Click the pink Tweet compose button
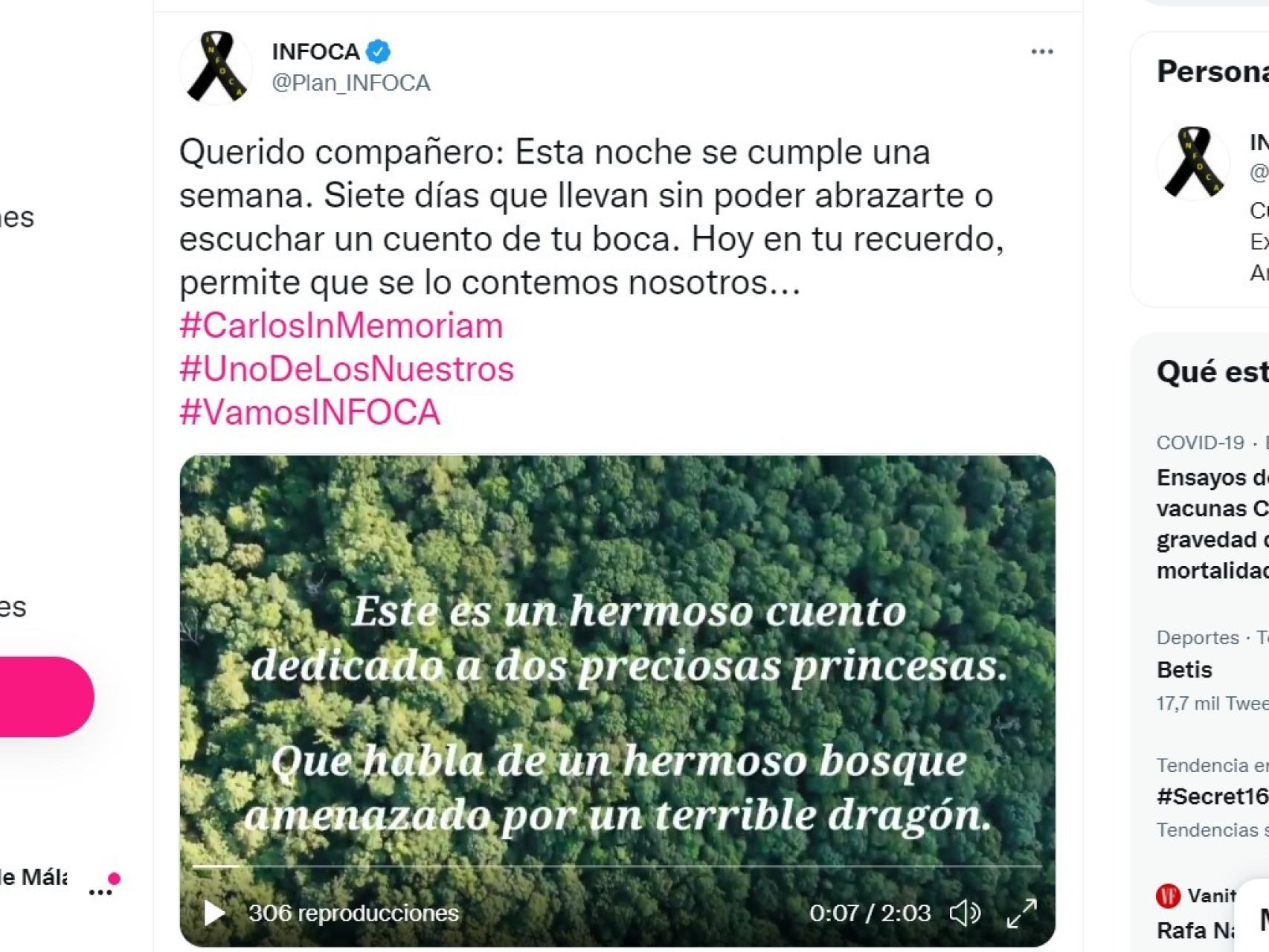Screen dimensions: 1269x952 coord(45,697)
